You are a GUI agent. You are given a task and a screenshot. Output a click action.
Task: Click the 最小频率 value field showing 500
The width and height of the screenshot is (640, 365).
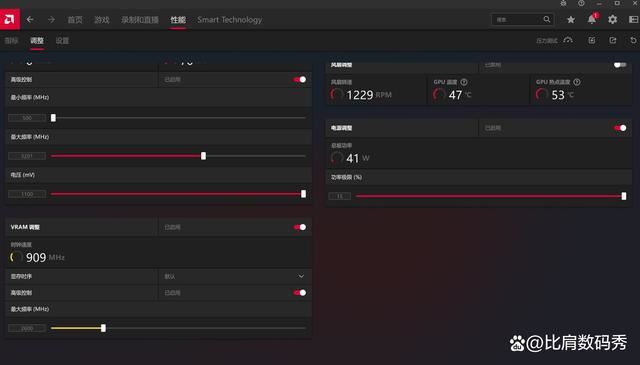pyautogui.click(x=27, y=118)
